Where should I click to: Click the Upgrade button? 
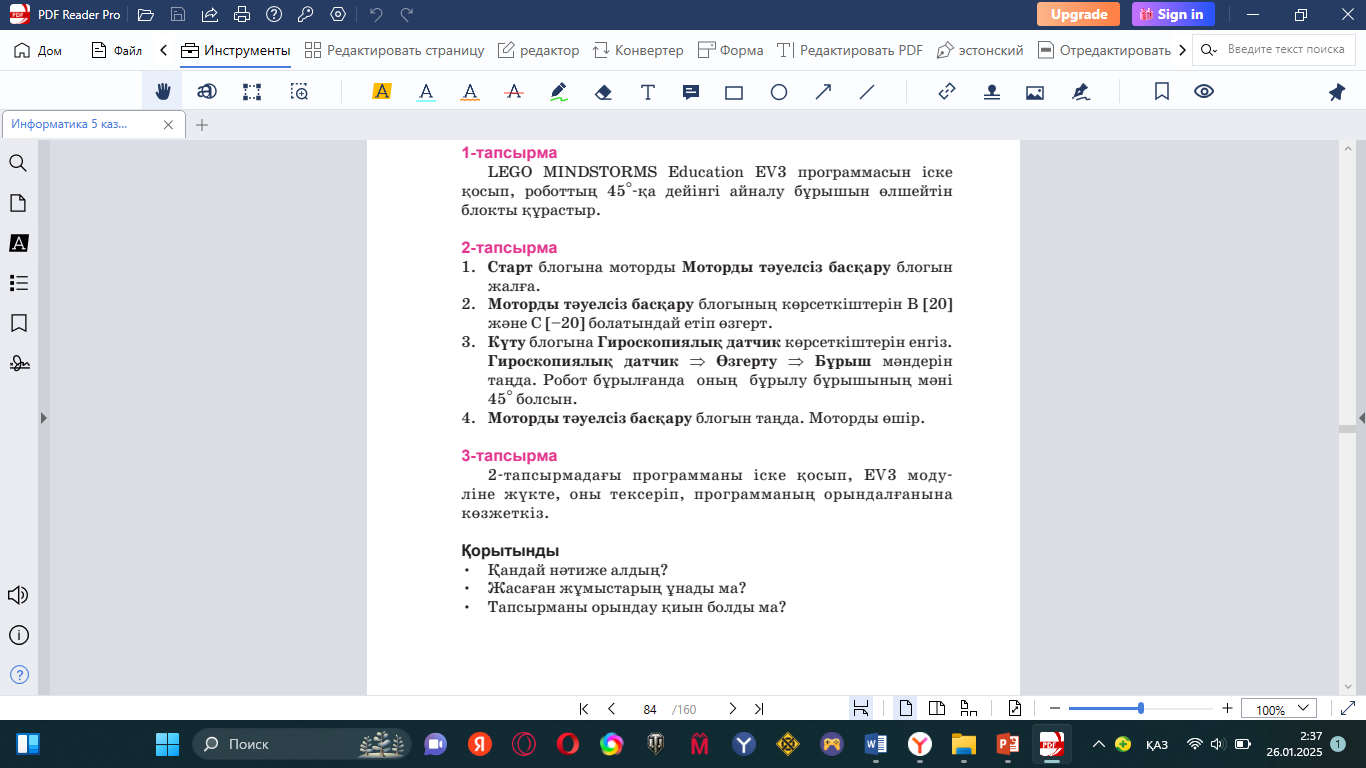1078,14
